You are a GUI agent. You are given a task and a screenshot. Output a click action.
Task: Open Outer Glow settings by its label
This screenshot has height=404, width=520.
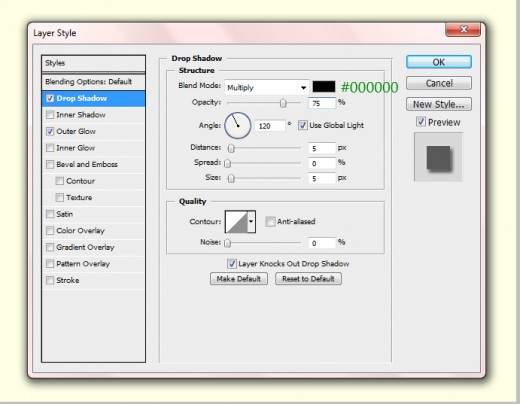point(76,131)
